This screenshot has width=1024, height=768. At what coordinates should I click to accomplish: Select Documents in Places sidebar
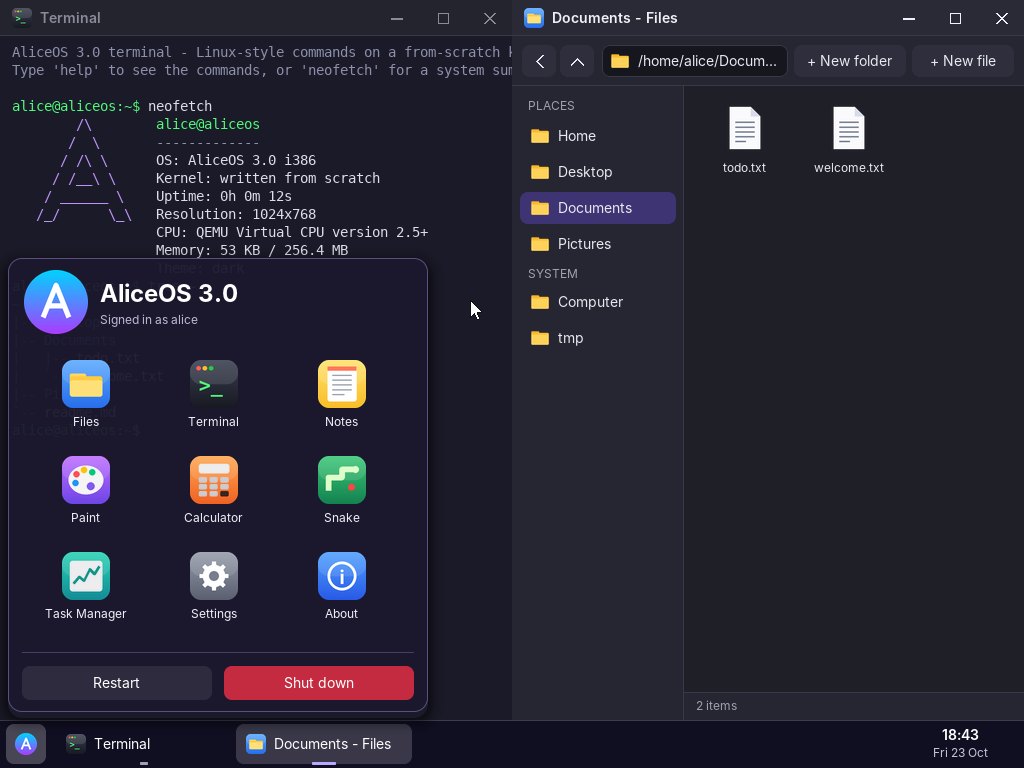click(x=598, y=208)
